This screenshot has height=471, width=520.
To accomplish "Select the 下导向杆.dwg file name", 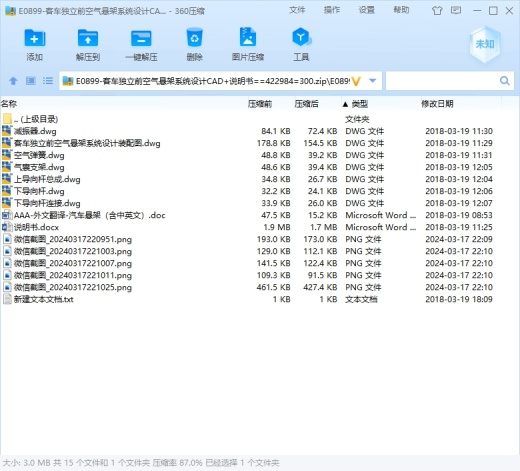I will pyautogui.click(x=39, y=191).
